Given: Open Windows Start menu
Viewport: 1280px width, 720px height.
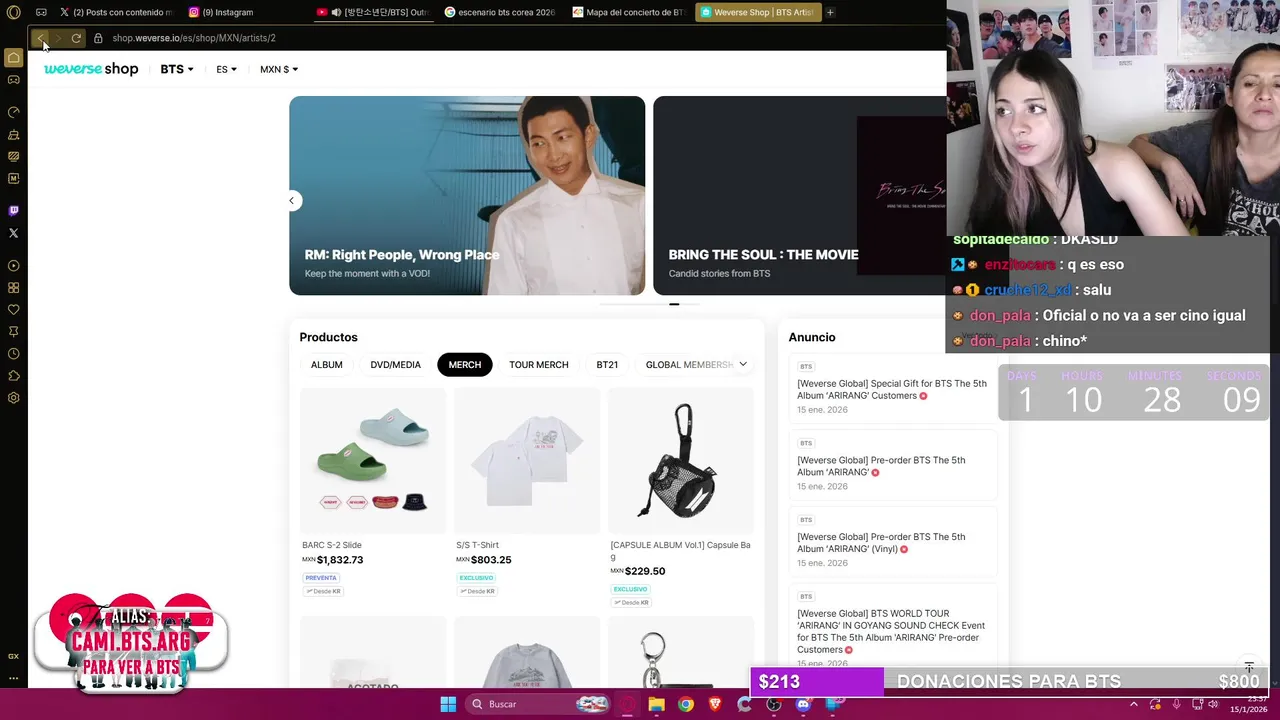Looking at the screenshot, I should coord(448,704).
